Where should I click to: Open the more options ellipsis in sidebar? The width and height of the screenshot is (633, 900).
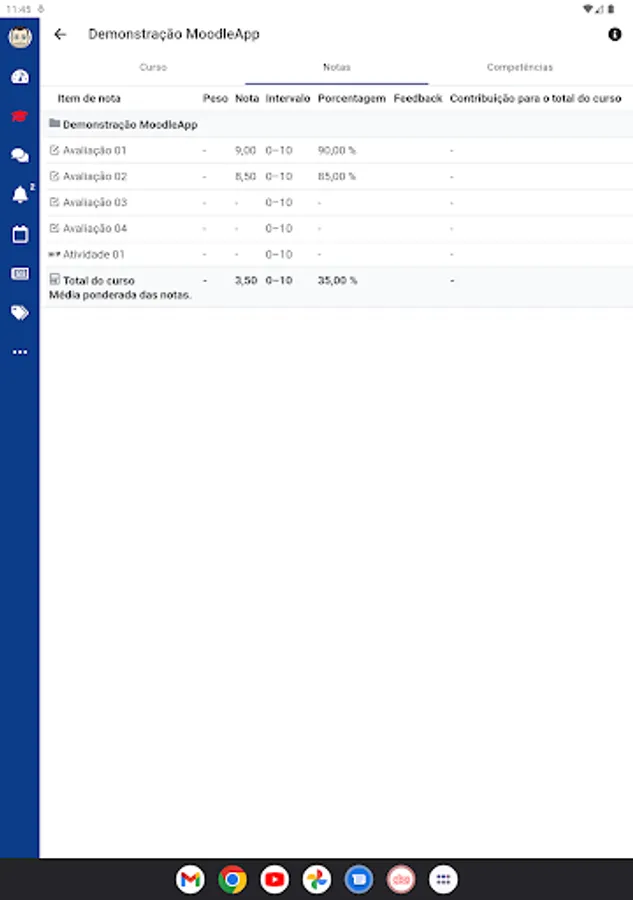pos(20,352)
